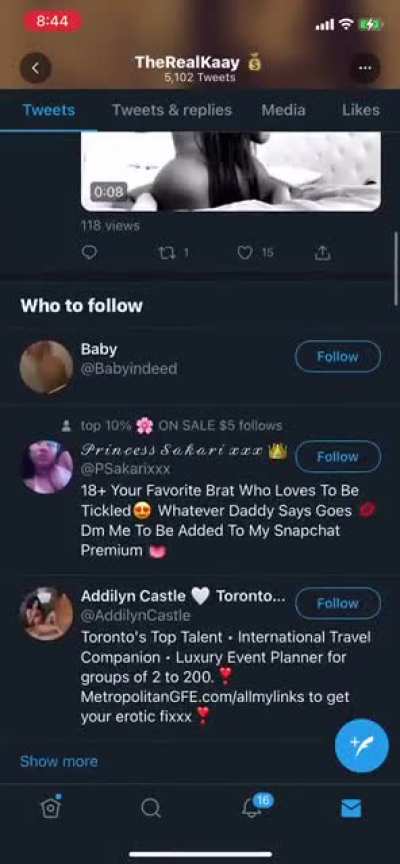Follow the @AddilynCastle account

(338, 603)
